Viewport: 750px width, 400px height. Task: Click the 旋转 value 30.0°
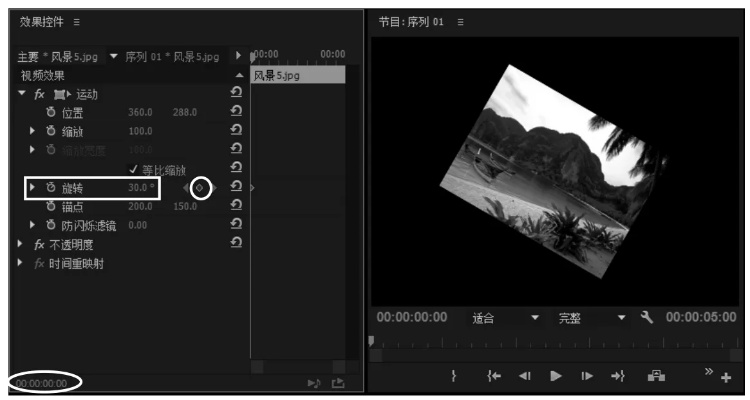(x=141, y=188)
